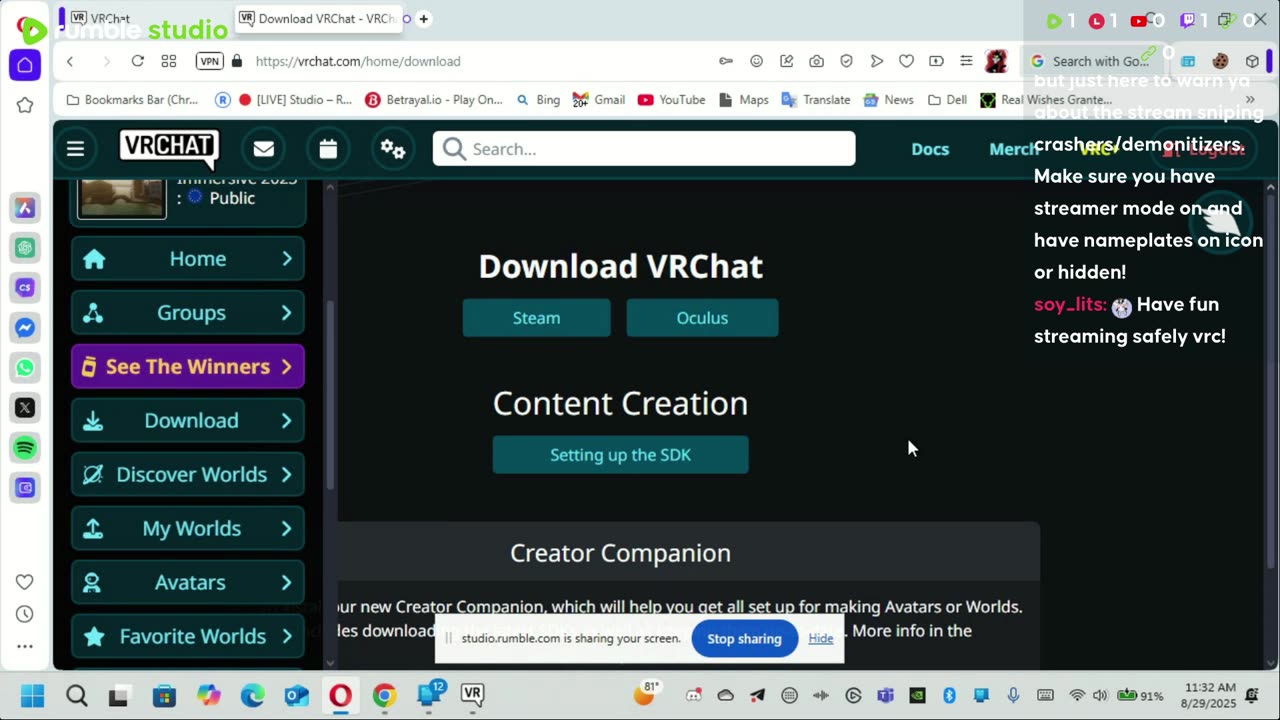Open Favorite Worlds in the sidebar
Viewport: 1280px width, 720px height.
(x=188, y=637)
